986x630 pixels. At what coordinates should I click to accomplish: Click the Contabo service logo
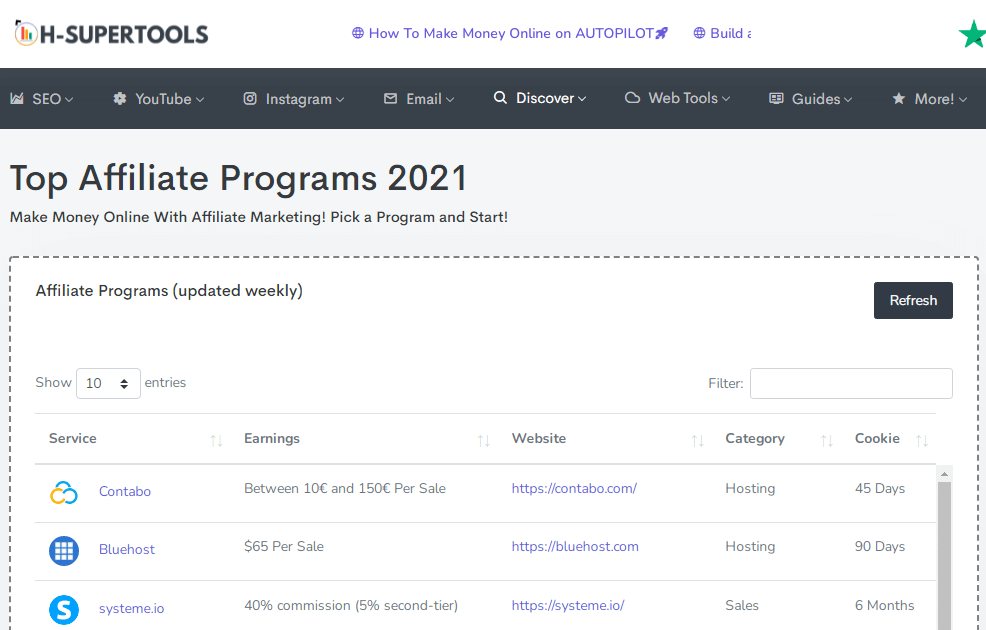coord(63,492)
